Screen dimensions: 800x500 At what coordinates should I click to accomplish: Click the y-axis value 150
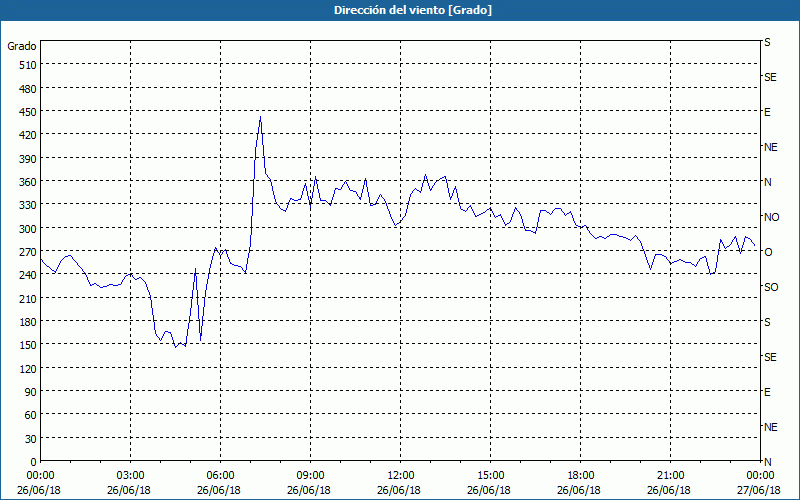[28, 345]
